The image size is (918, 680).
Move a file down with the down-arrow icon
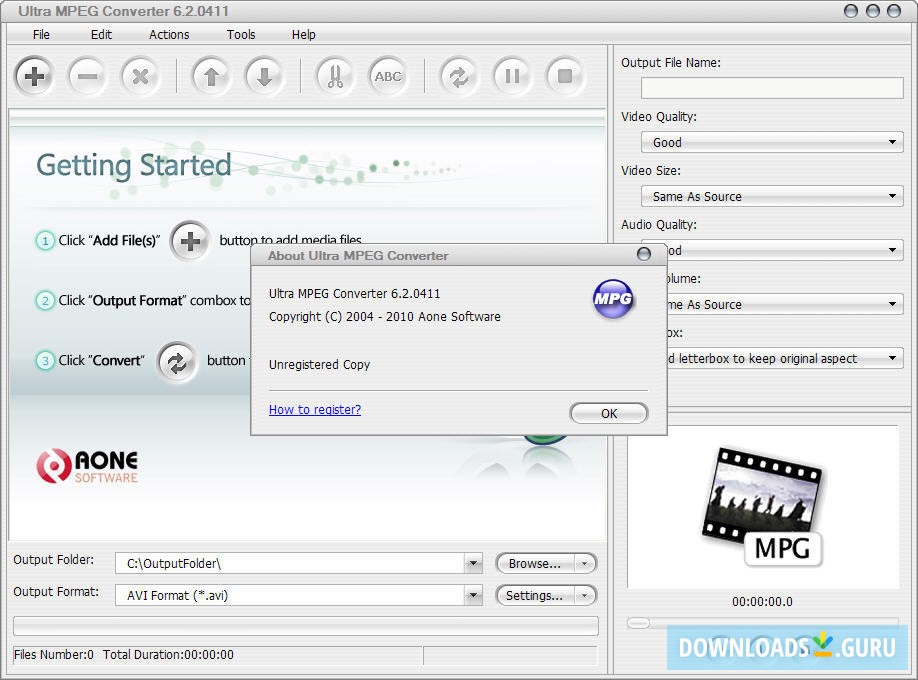coord(264,76)
